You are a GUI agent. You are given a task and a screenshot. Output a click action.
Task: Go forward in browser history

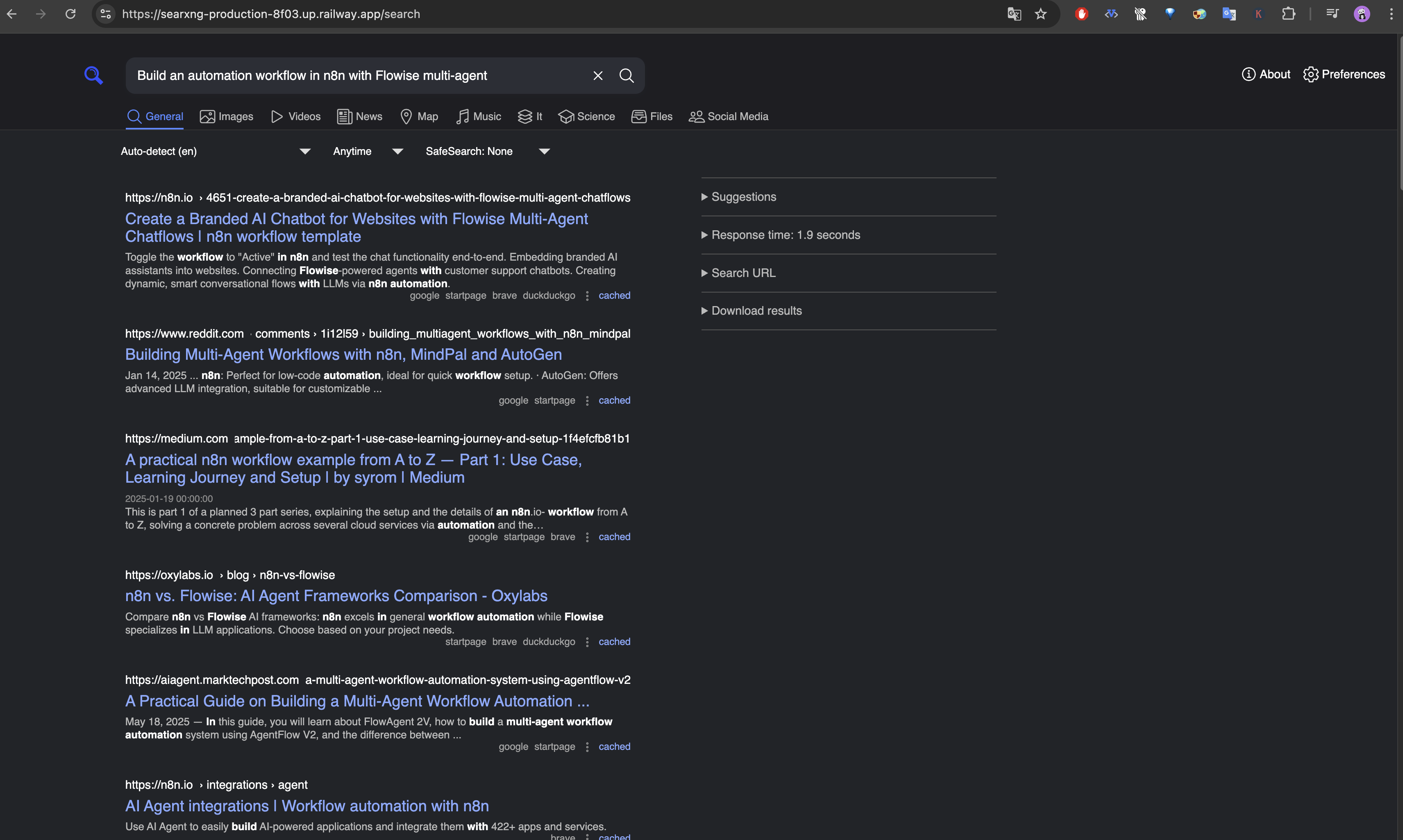click(41, 14)
